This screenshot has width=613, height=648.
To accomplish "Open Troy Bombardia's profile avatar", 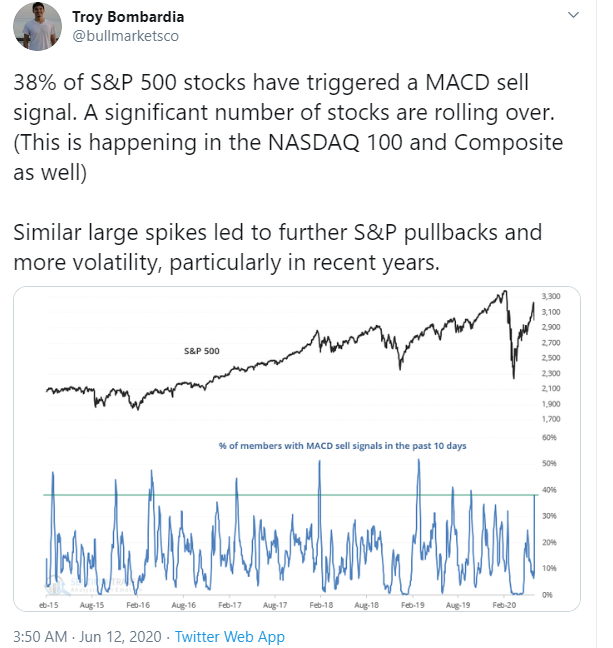I will pyautogui.click(x=38, y=26).
